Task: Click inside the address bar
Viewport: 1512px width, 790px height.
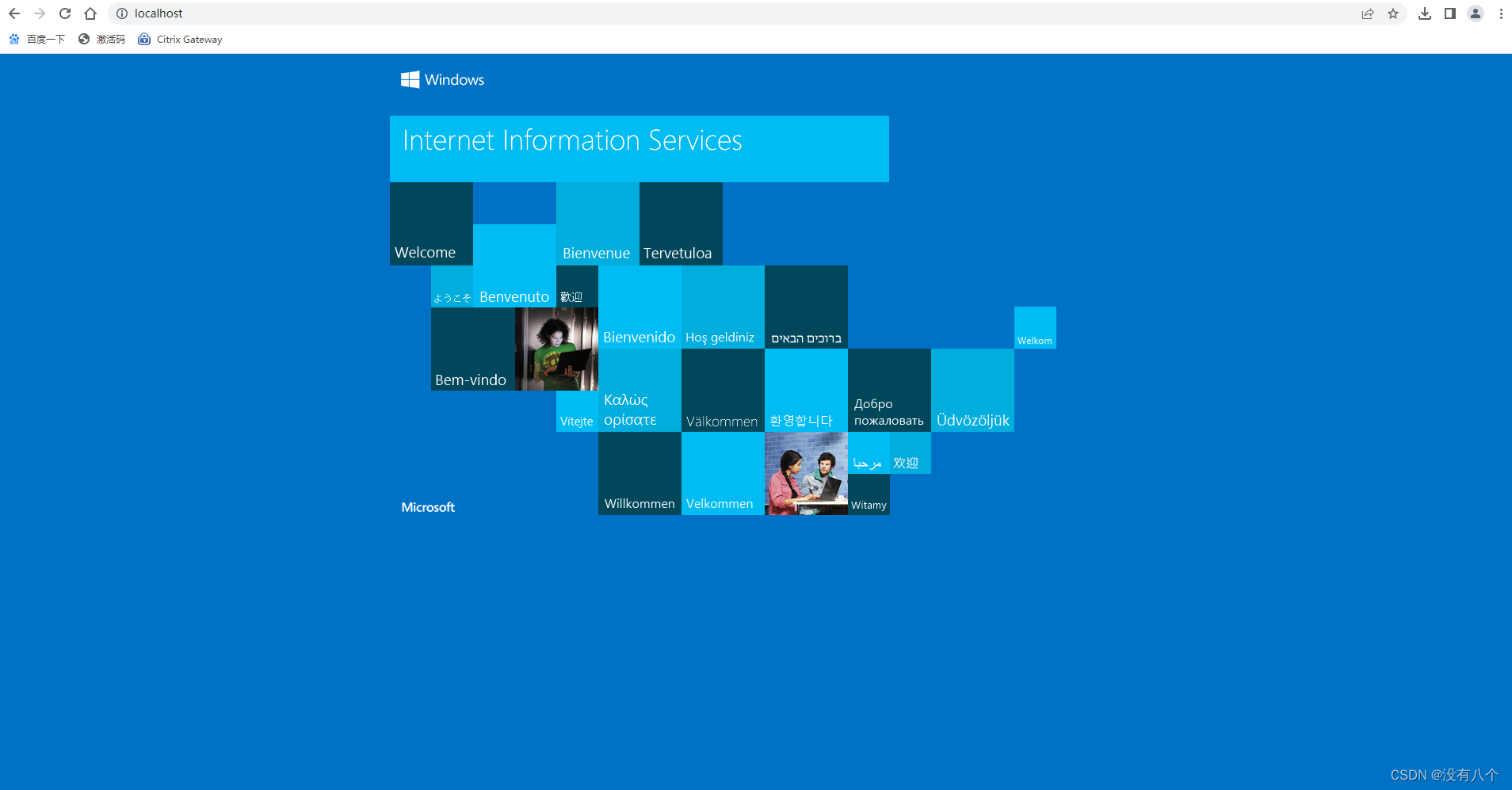Action: pos(317,13)
